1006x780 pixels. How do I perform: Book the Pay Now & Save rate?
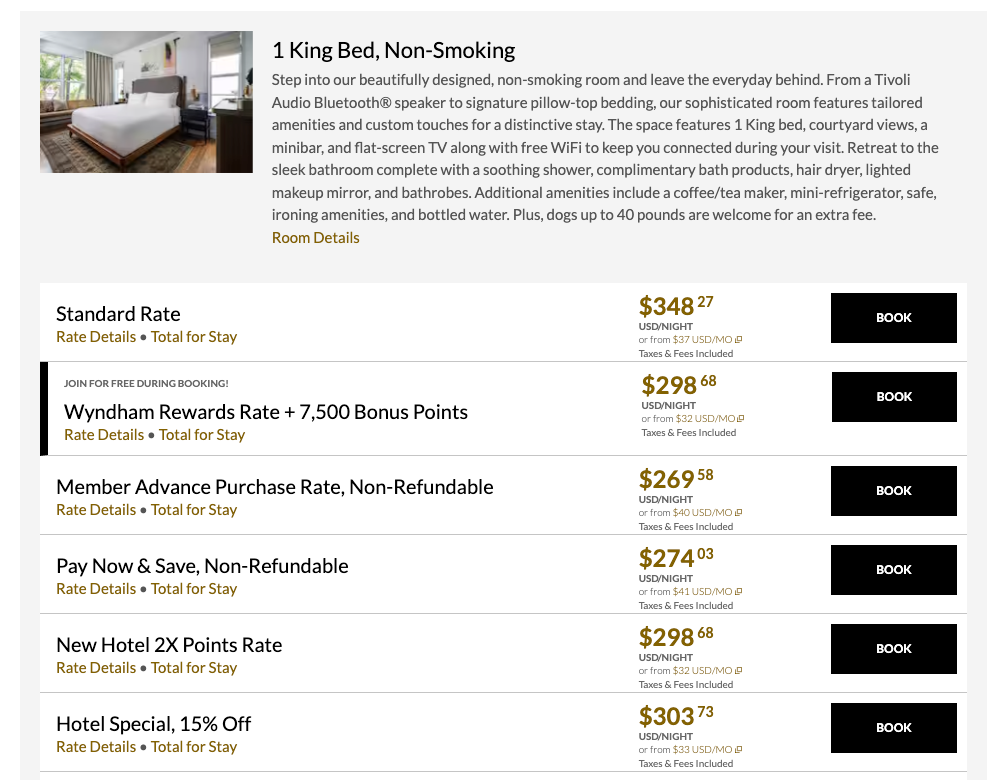(x=893, y=570)
